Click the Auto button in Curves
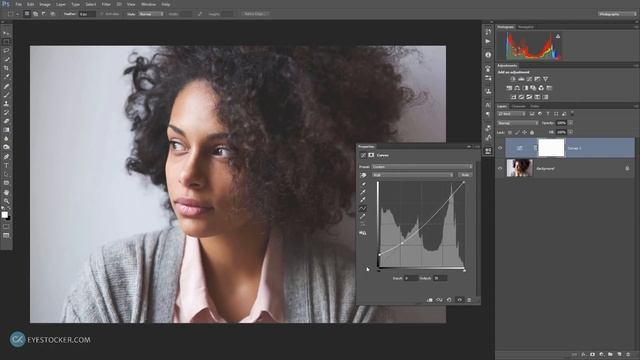 (x=465, y=175)
